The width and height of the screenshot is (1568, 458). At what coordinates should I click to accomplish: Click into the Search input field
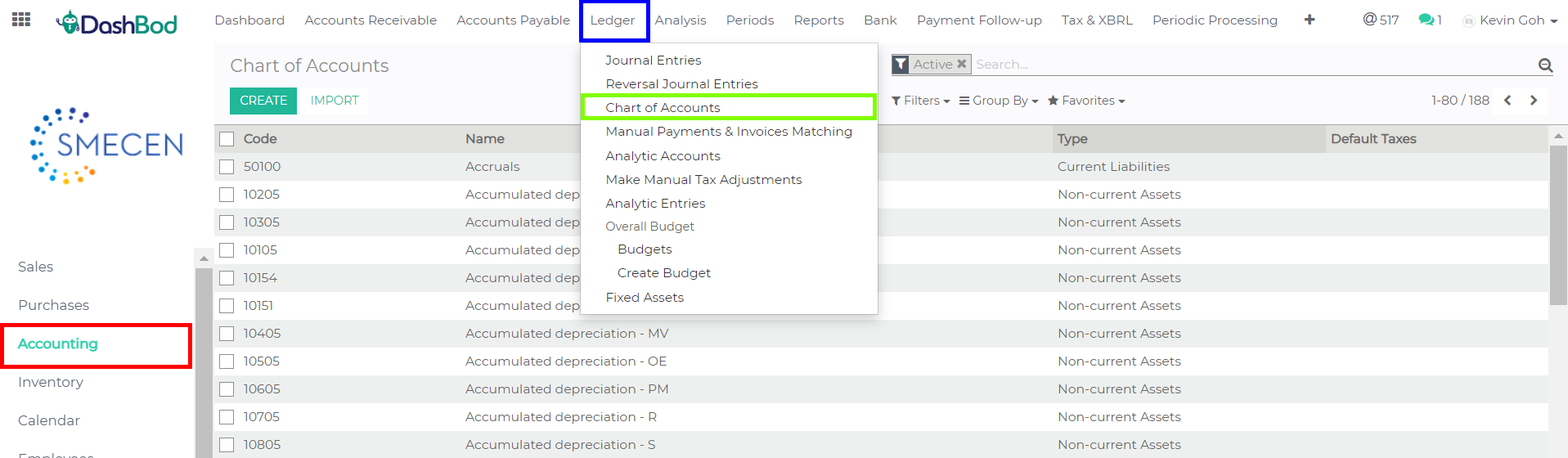1251,65
